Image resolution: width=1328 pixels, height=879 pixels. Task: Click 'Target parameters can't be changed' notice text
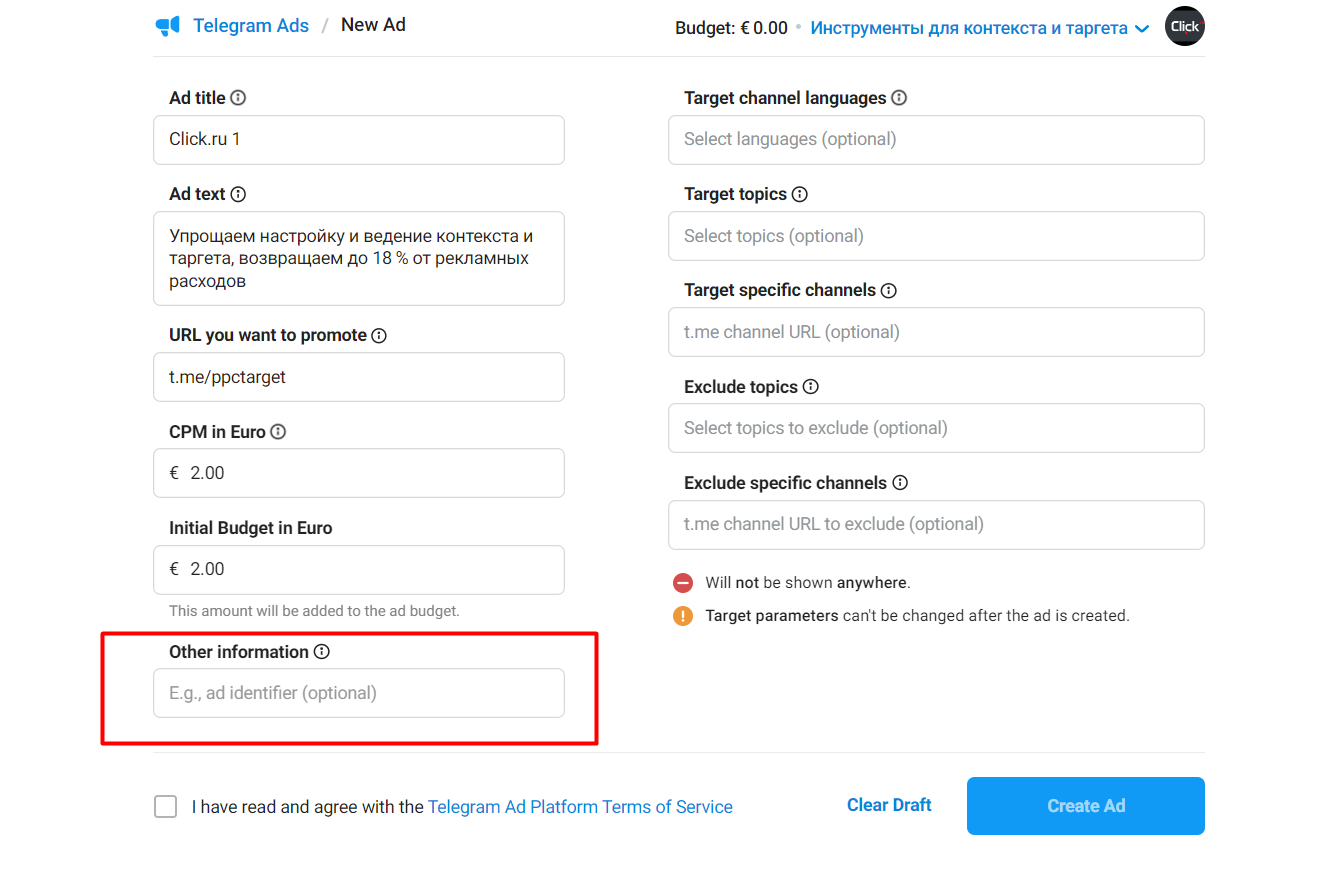917,616
